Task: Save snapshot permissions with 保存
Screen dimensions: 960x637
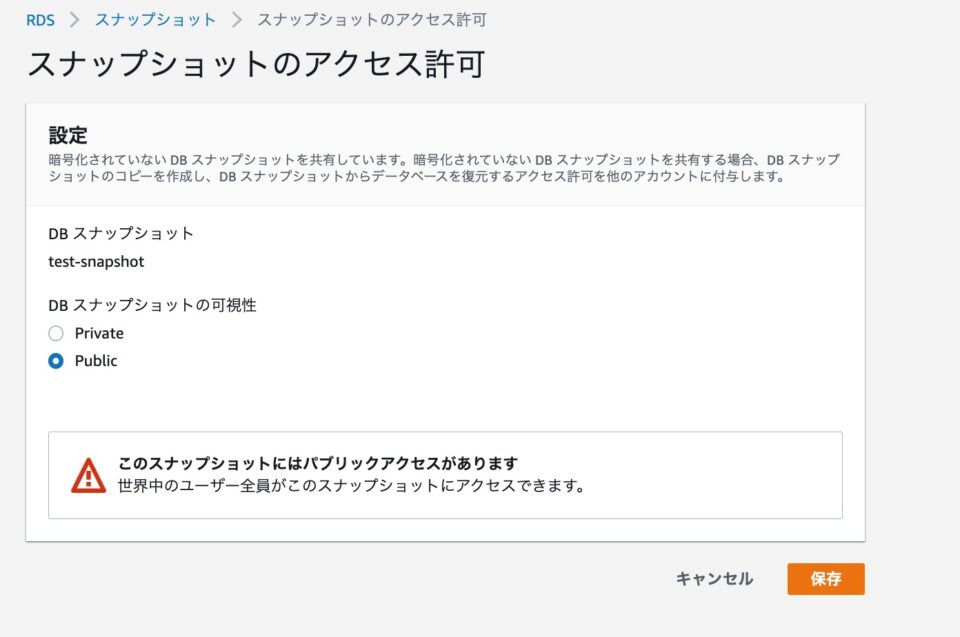Action: point(826,579)
